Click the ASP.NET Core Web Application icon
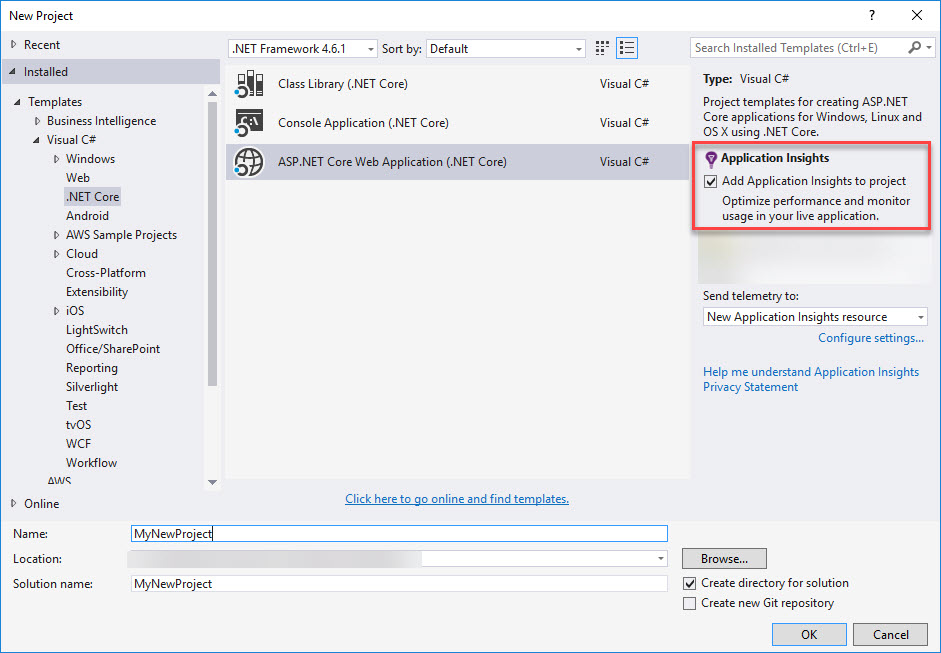 click(x=249, y=162)
